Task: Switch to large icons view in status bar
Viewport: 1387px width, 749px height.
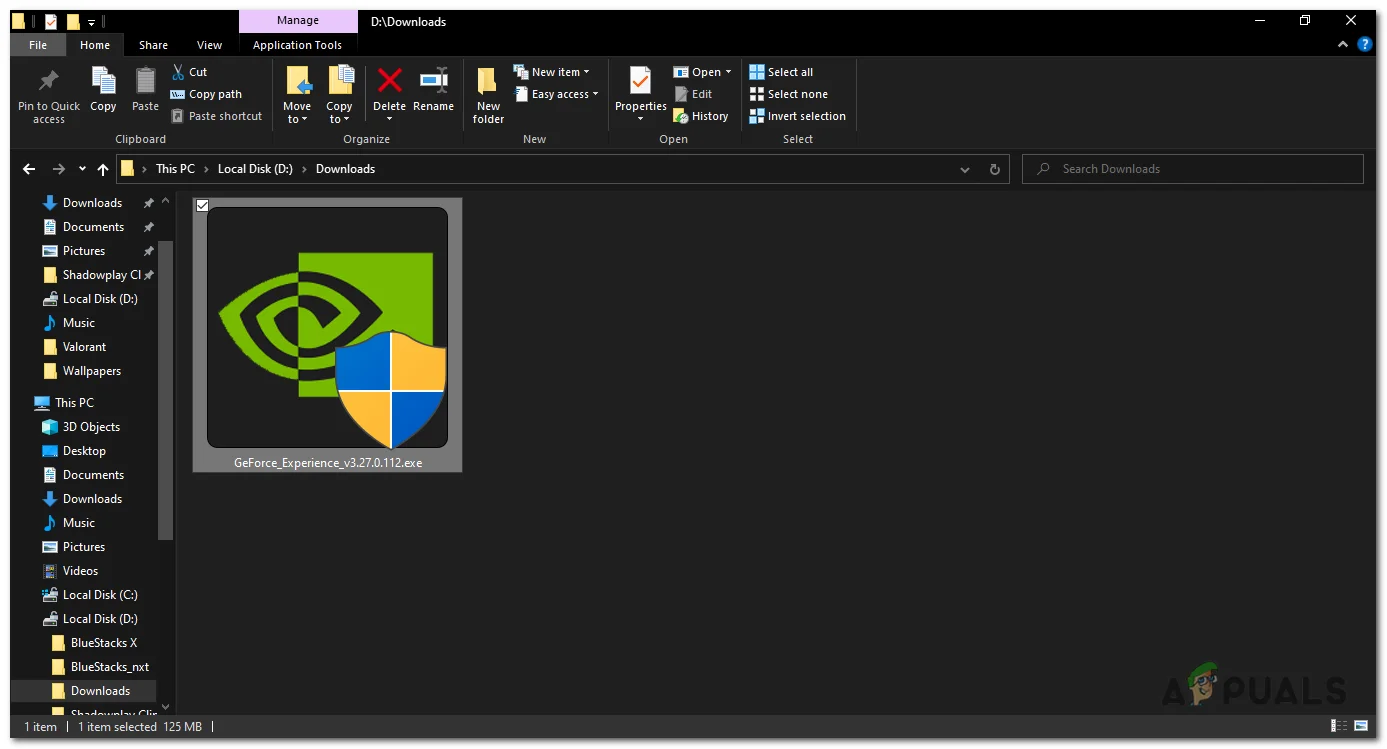Action: click(x=1361, y=726)
